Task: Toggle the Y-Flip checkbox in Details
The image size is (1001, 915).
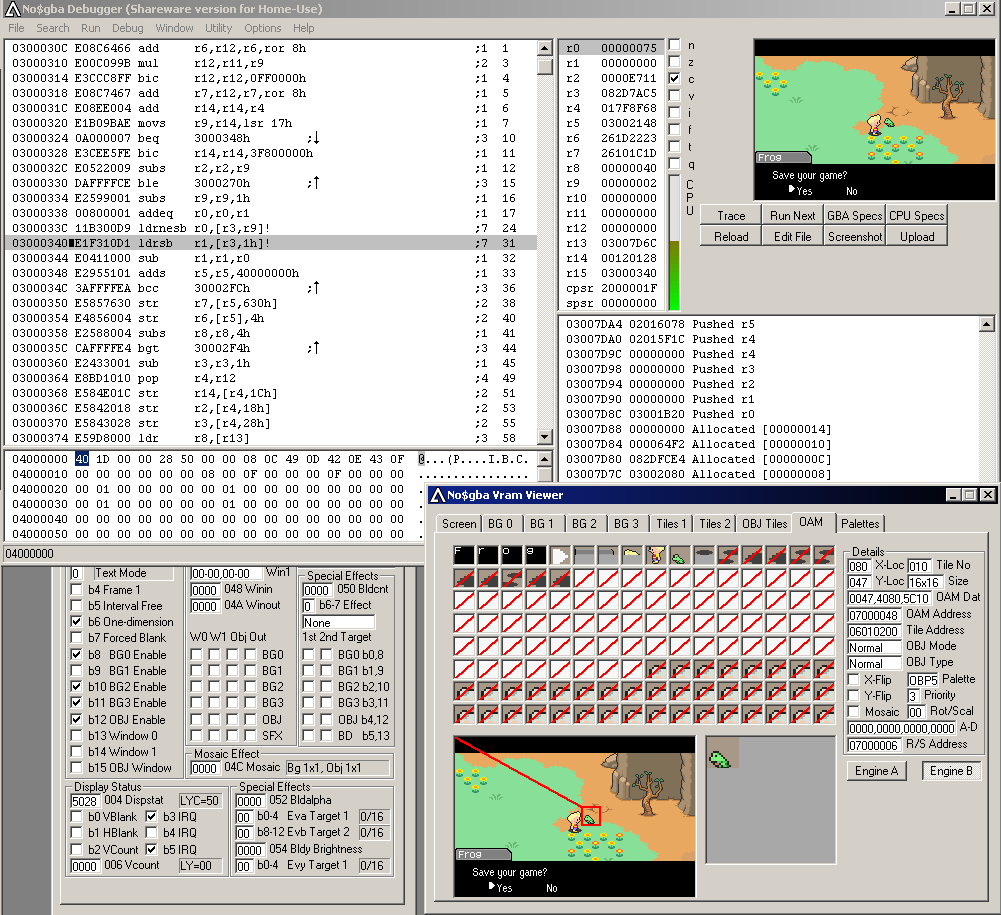Action: click(854, 695)
